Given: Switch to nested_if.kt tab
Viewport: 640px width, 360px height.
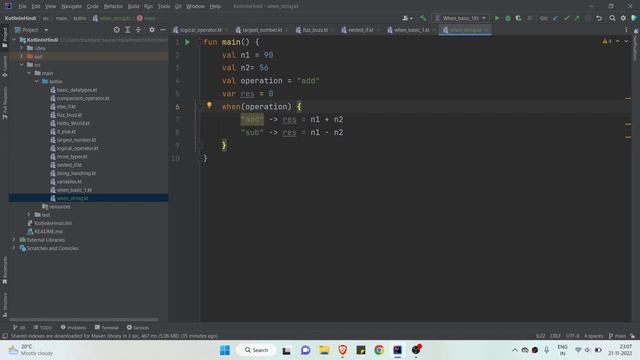Looking at the screenshot, I should pos(361,30).
